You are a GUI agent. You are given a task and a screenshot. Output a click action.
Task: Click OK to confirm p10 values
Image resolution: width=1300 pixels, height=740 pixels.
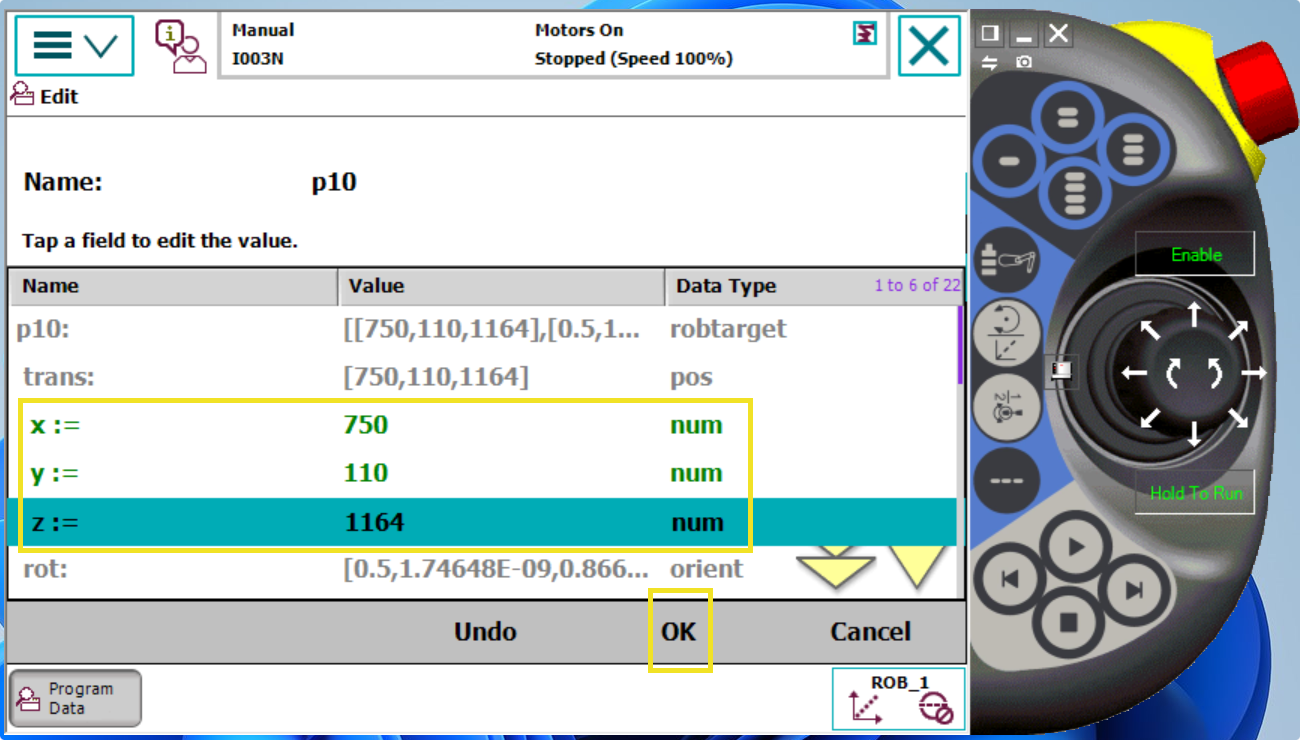pos(679,632)
